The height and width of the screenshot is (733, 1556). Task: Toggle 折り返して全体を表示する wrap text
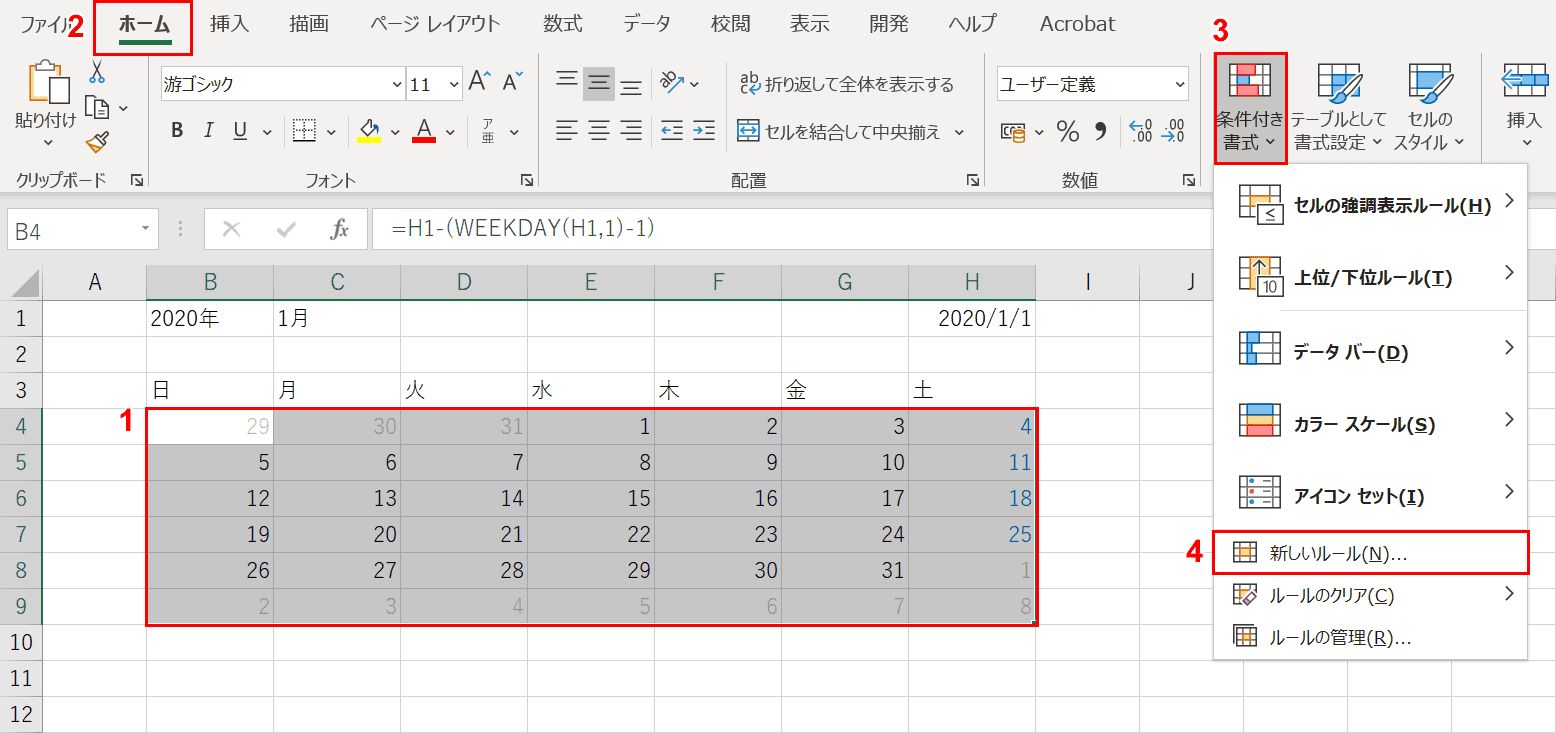click(x=846, y=84)
